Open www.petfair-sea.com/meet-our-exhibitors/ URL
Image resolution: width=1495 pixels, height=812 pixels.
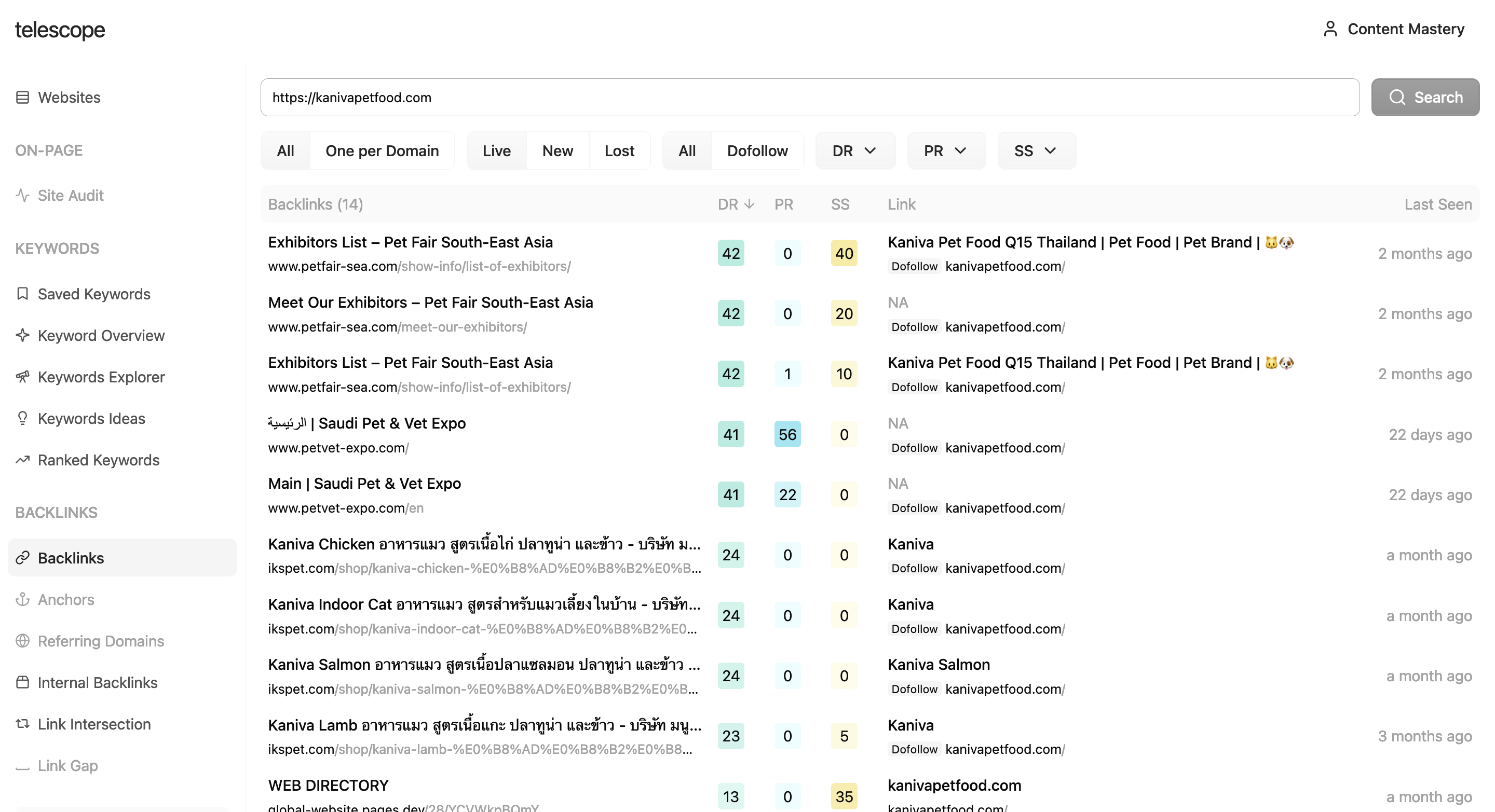pyautogui.click(x=398, y=327)
